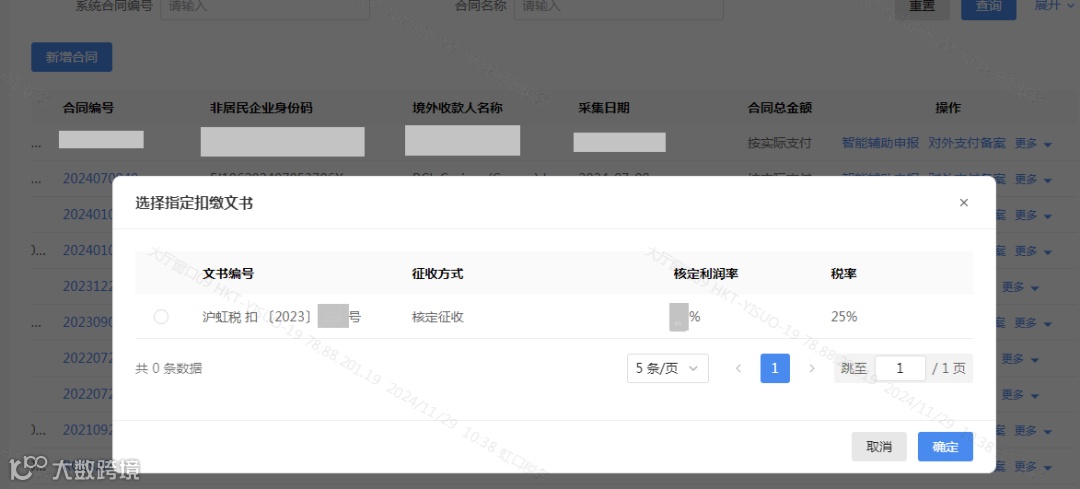Click the 采集日期 column header in background
The width and height of the screenshot is (1080, 489).
pyautogui.click(x=603, y=108)
